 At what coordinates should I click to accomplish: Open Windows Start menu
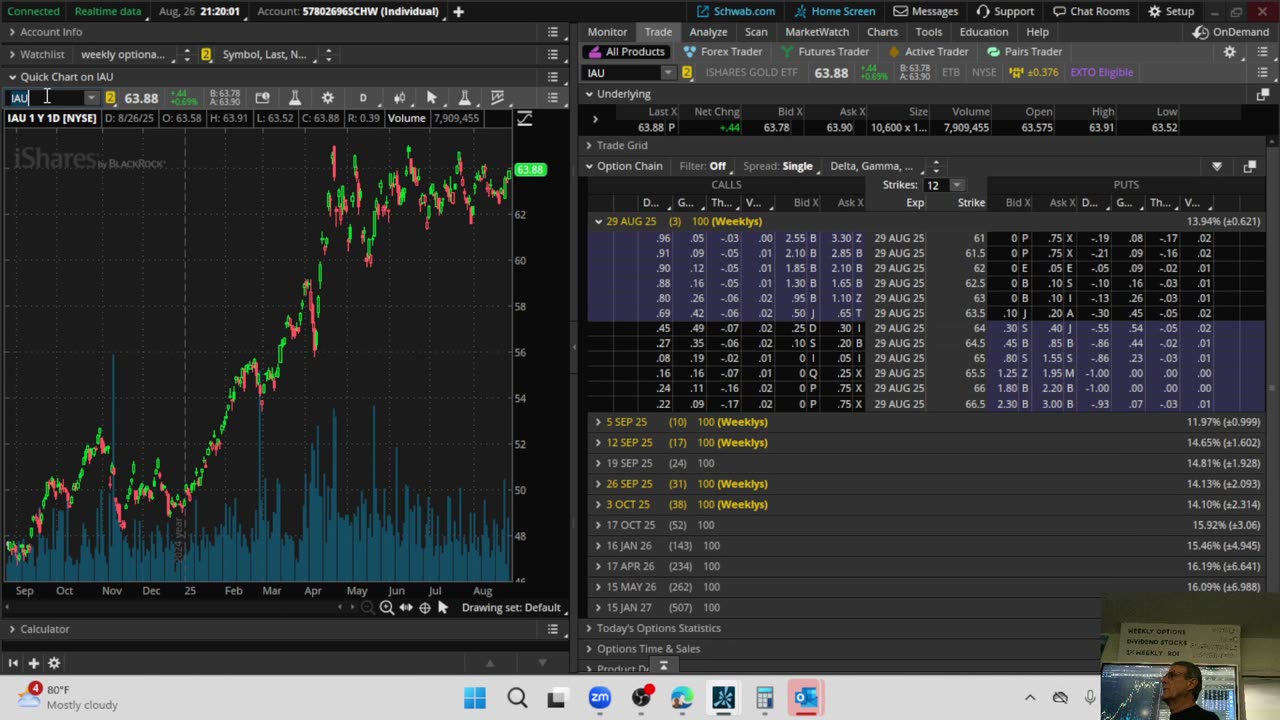(475, 697)
